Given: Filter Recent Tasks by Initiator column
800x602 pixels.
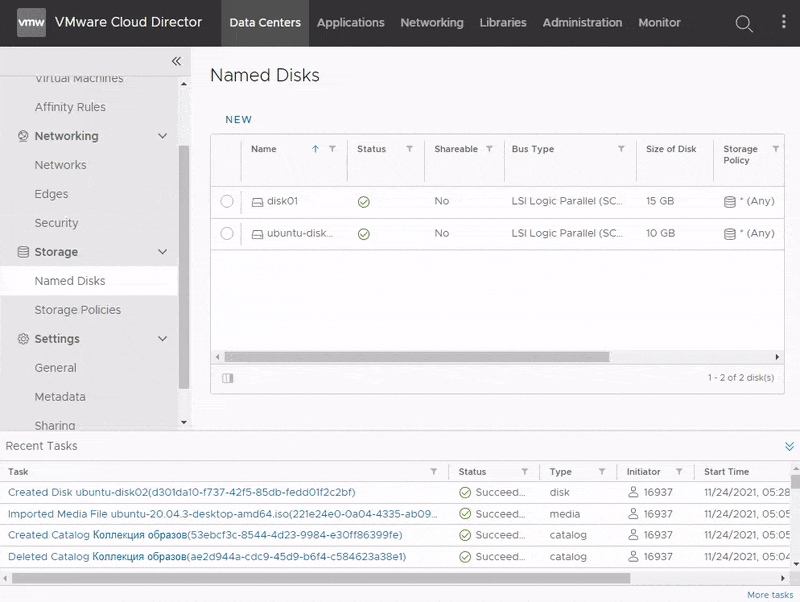Looking at the screenshot, I should 679,472.
